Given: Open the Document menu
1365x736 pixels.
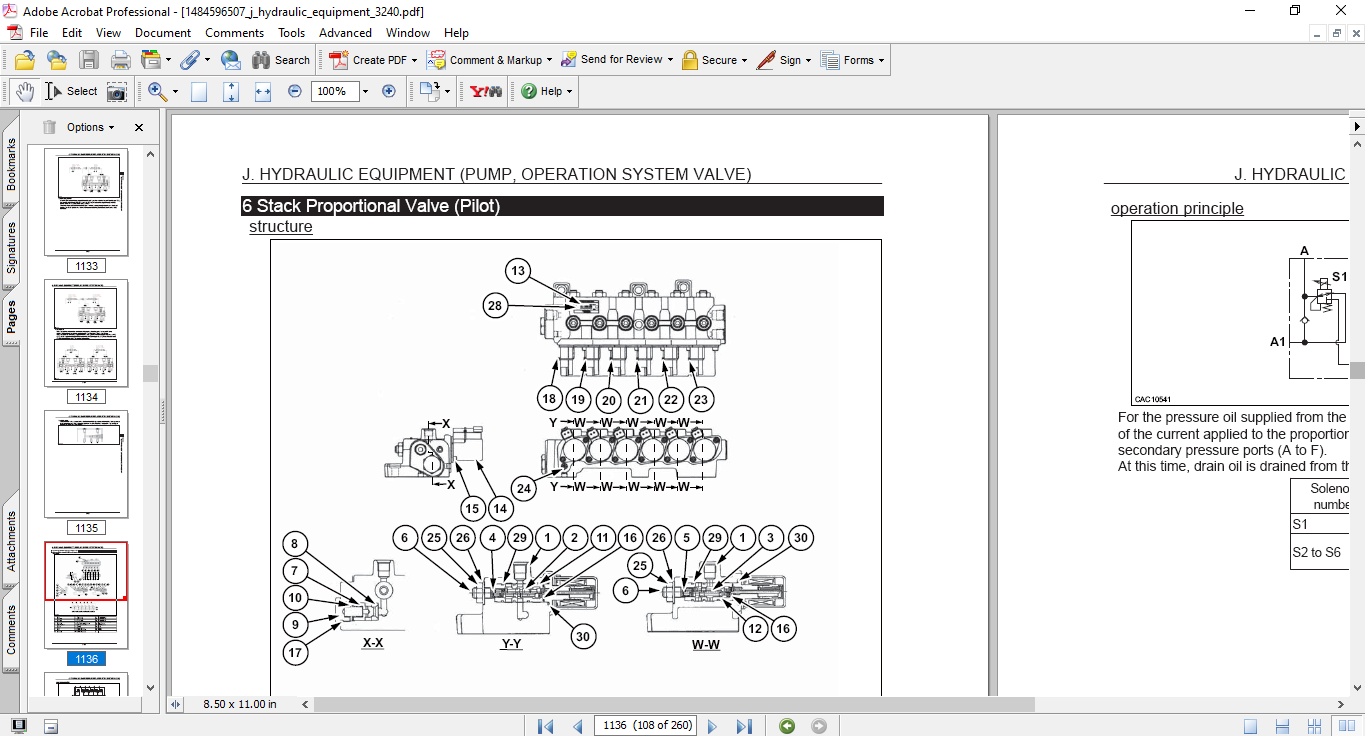Looking at the screenshot, I should [163, 33].
